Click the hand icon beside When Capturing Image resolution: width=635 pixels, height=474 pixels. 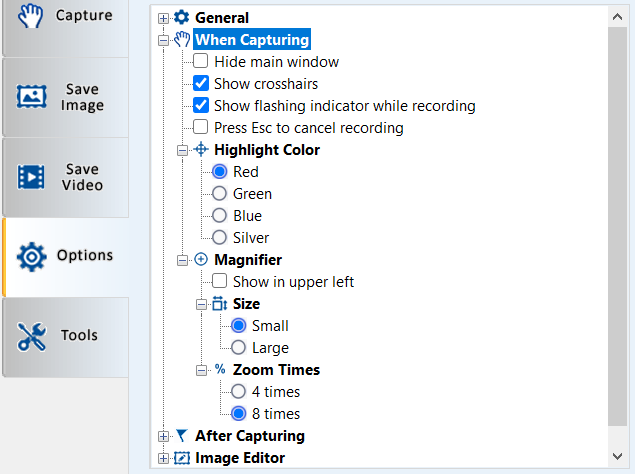click(x=181, y=40)
